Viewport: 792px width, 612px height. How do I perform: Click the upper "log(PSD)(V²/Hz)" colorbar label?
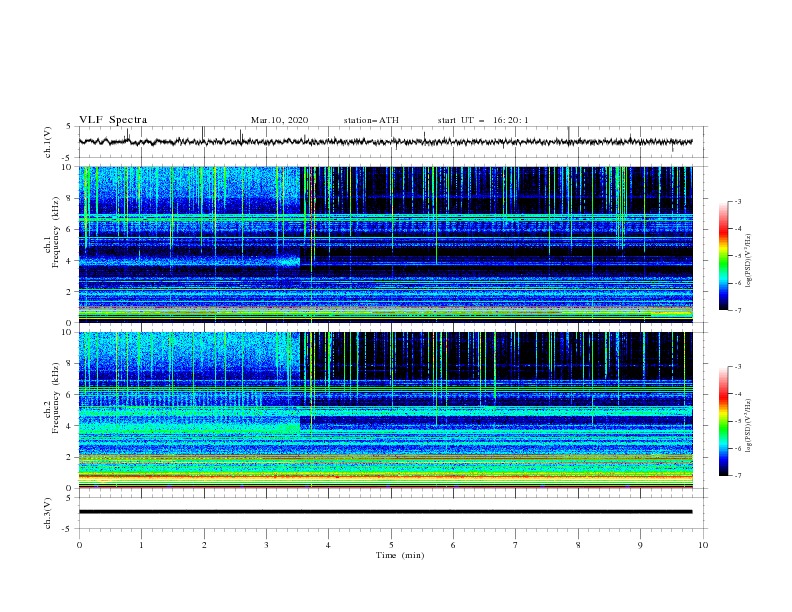coord(749,261)
